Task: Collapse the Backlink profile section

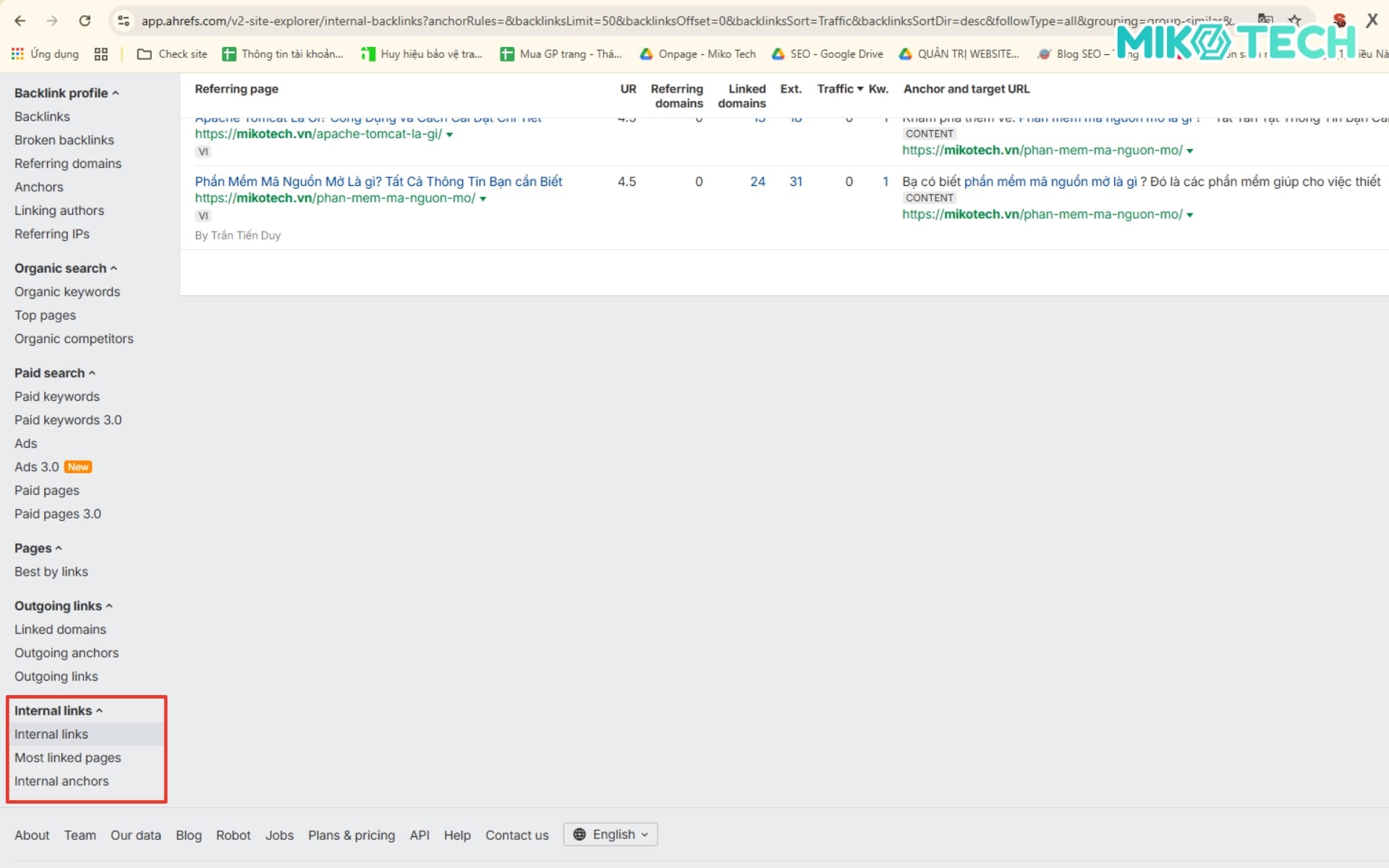Action: (116, 93)
